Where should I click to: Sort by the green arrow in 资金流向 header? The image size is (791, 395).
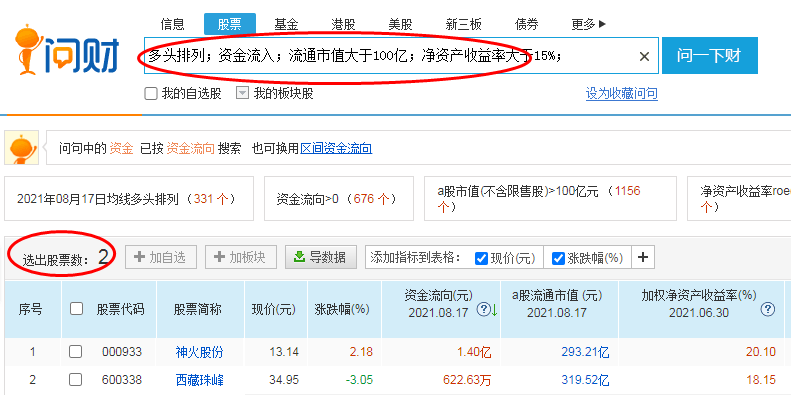point(494,310)
